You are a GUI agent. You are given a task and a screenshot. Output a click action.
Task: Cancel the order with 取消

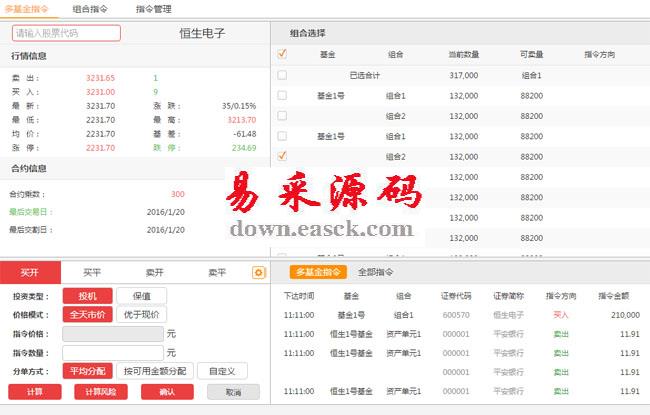(233, 392)
